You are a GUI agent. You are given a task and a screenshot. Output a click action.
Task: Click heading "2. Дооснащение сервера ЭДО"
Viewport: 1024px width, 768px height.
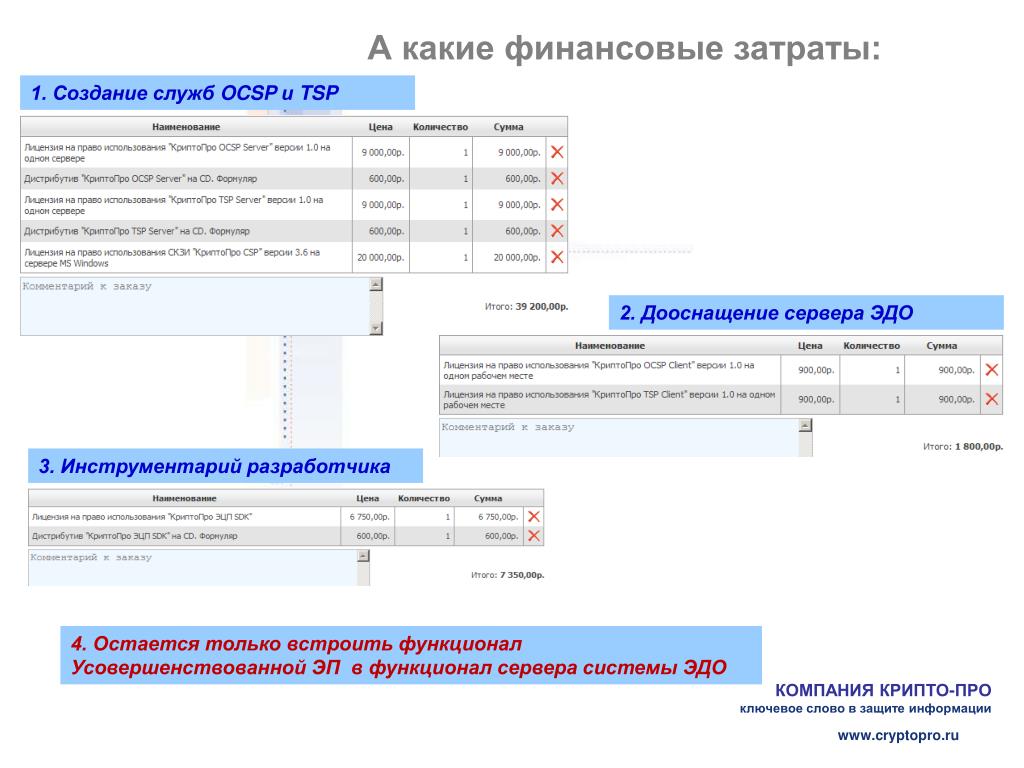pos(766,313)
